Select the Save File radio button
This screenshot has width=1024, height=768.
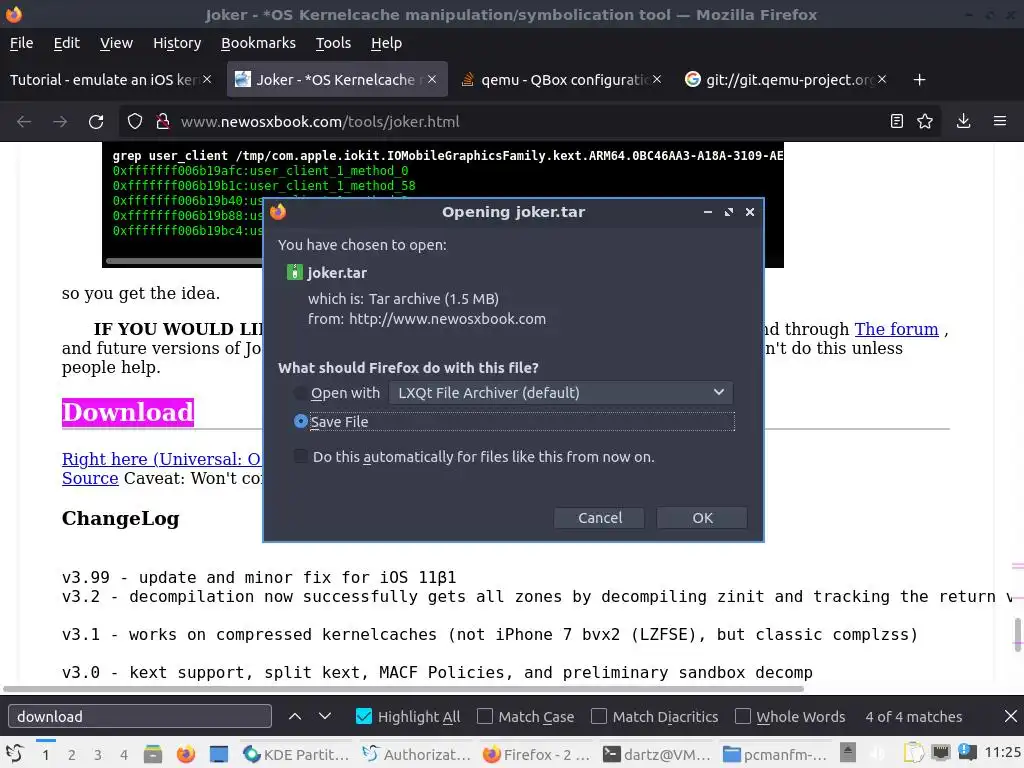tap(300, 421)
